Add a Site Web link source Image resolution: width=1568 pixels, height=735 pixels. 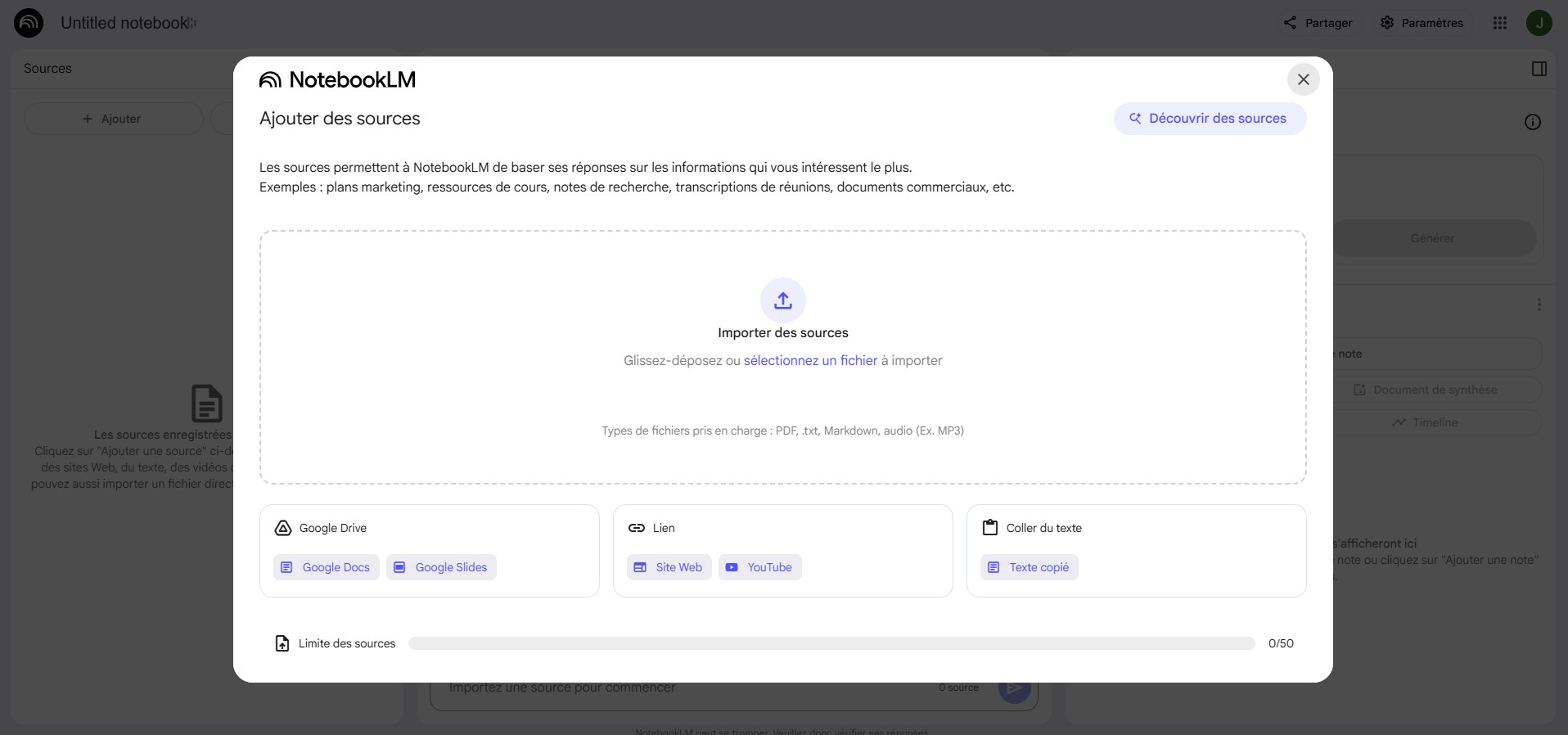click(669, 567)
